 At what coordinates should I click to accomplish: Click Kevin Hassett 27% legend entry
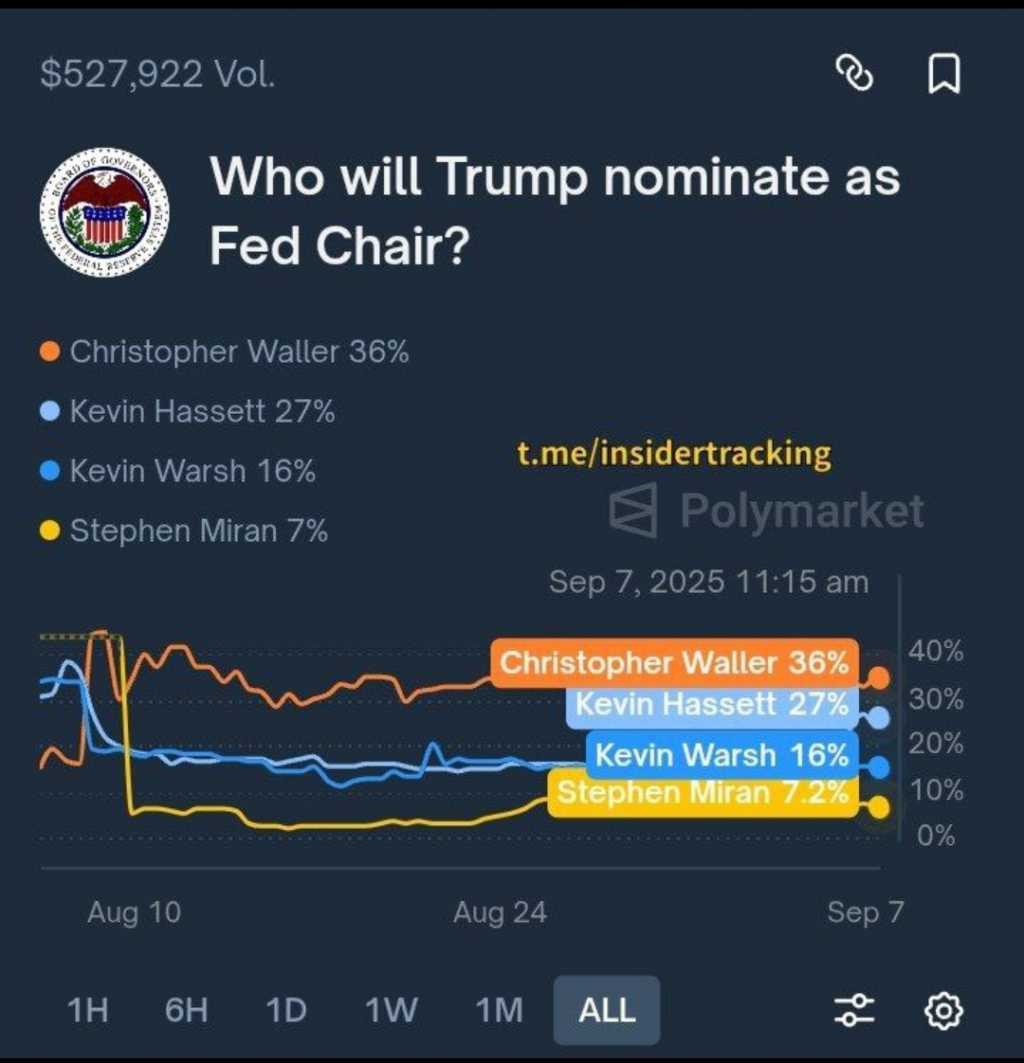pos(202,411)
